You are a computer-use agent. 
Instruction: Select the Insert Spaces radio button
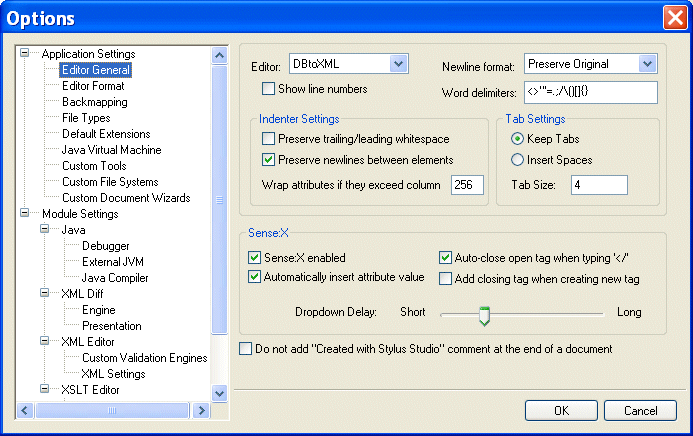pyautogui.click(x=517, y=159)
